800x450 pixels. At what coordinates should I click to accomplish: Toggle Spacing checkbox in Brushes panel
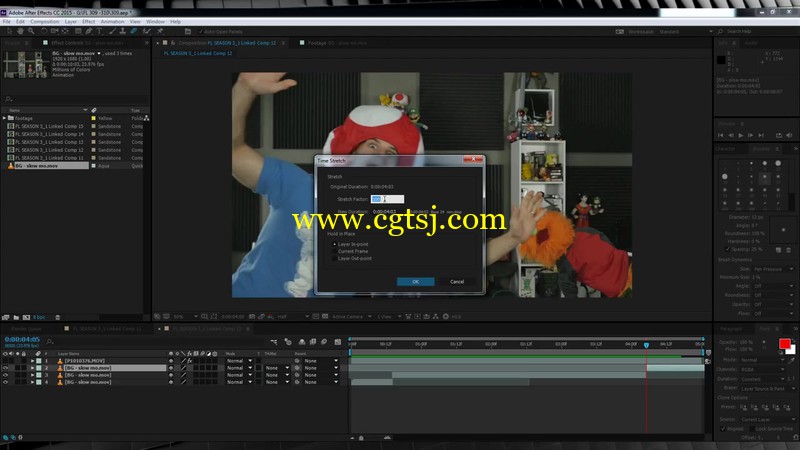728,249
